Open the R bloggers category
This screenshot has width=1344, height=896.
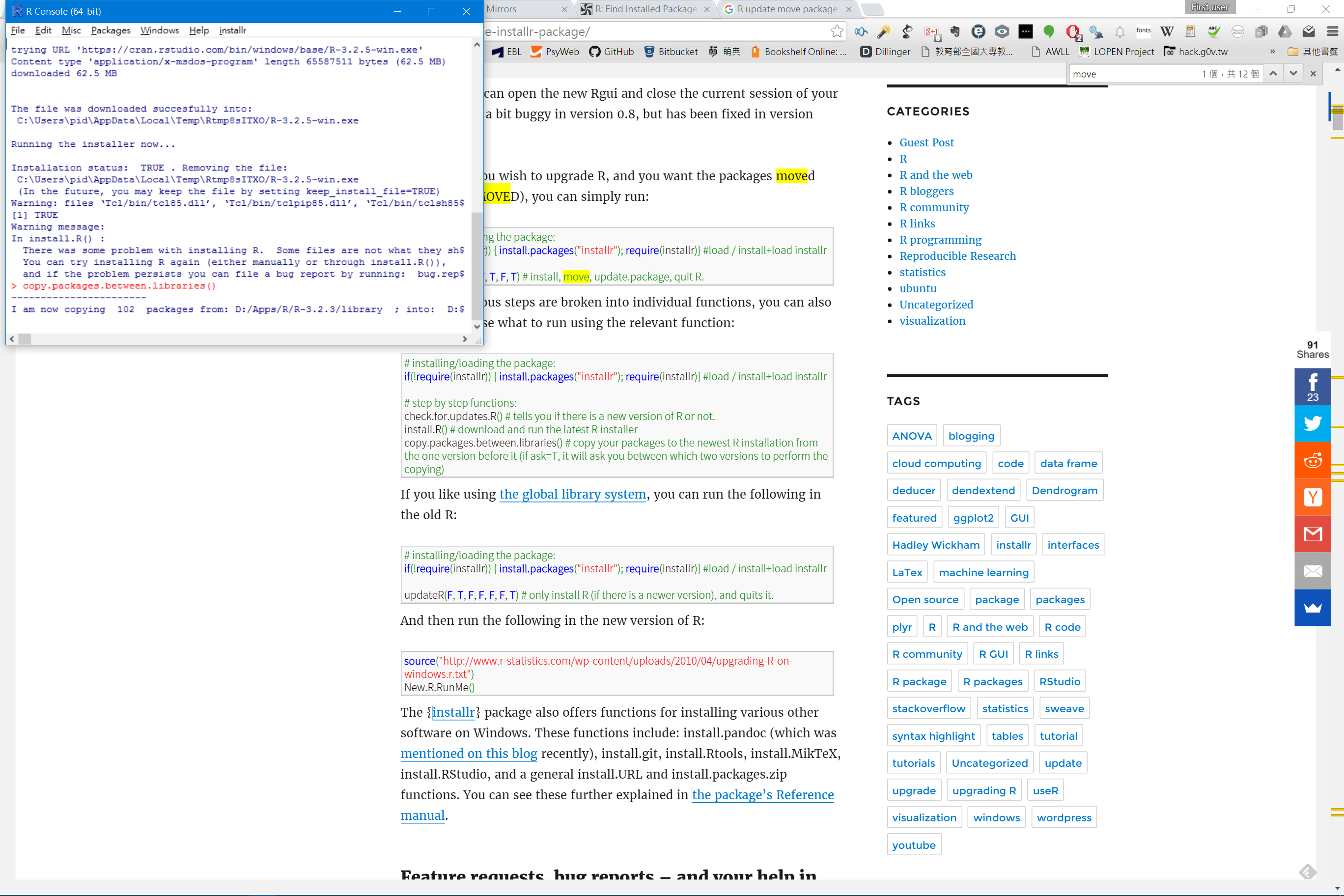(x=926, y=191)
